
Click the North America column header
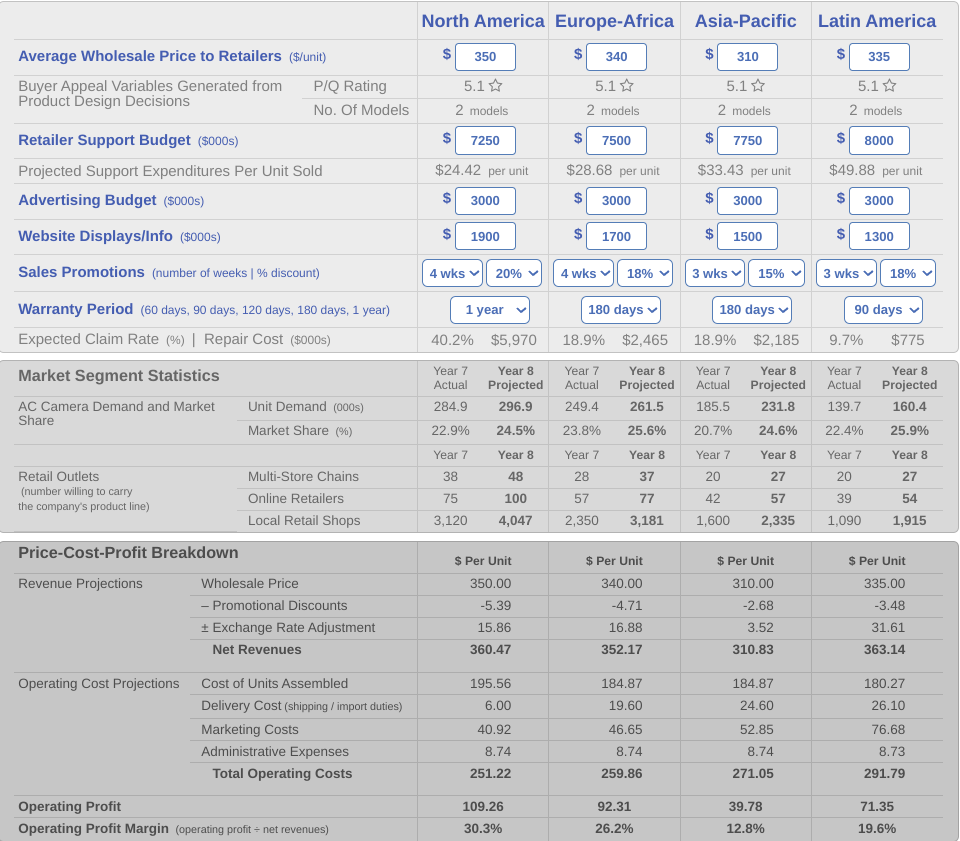click(x=483, y=21)
